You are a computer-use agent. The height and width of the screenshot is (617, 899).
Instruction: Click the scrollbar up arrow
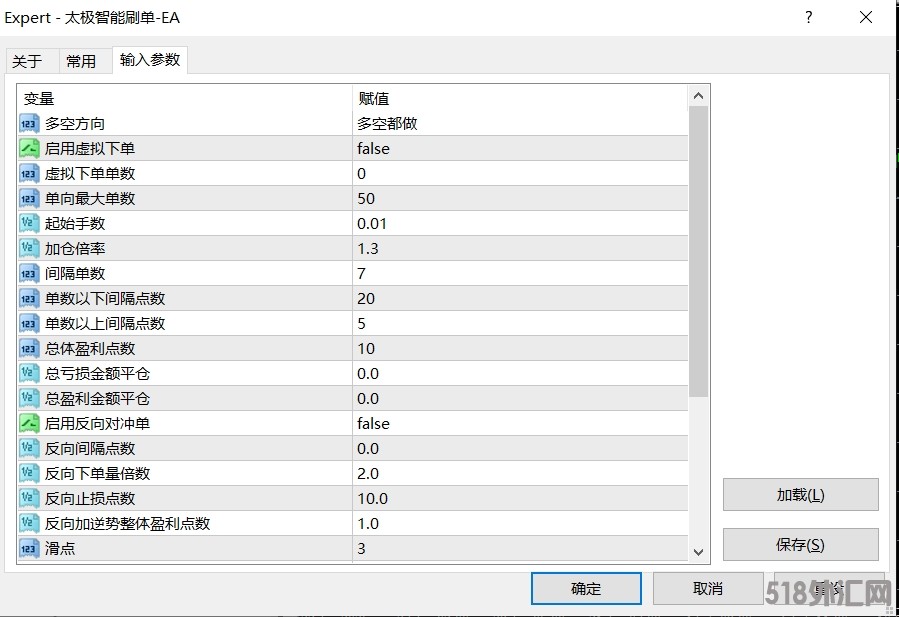coord(698,96)
